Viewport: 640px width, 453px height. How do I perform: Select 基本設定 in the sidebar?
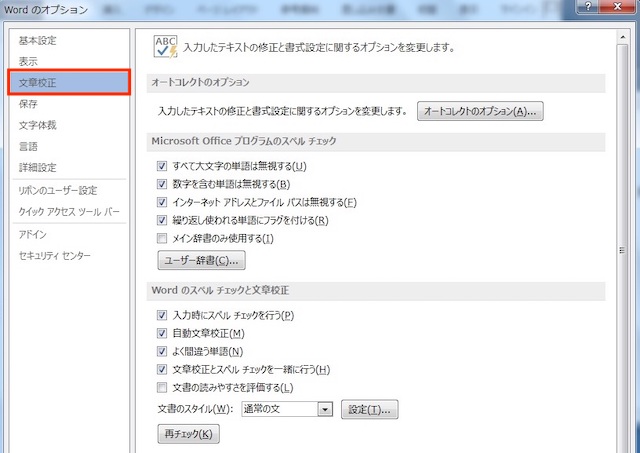pyautogui.click(x=37, y=41)
